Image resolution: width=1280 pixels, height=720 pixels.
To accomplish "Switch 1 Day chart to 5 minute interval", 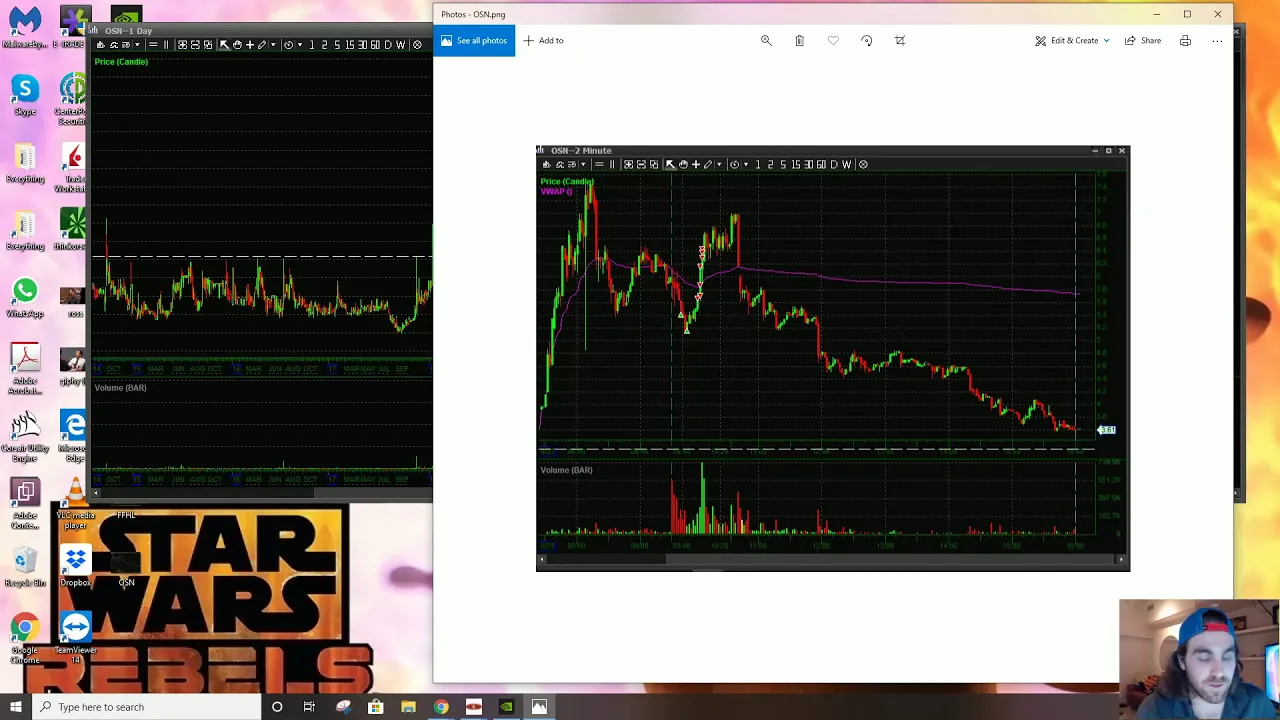I will pyautogui.click(x=337, y=45).
